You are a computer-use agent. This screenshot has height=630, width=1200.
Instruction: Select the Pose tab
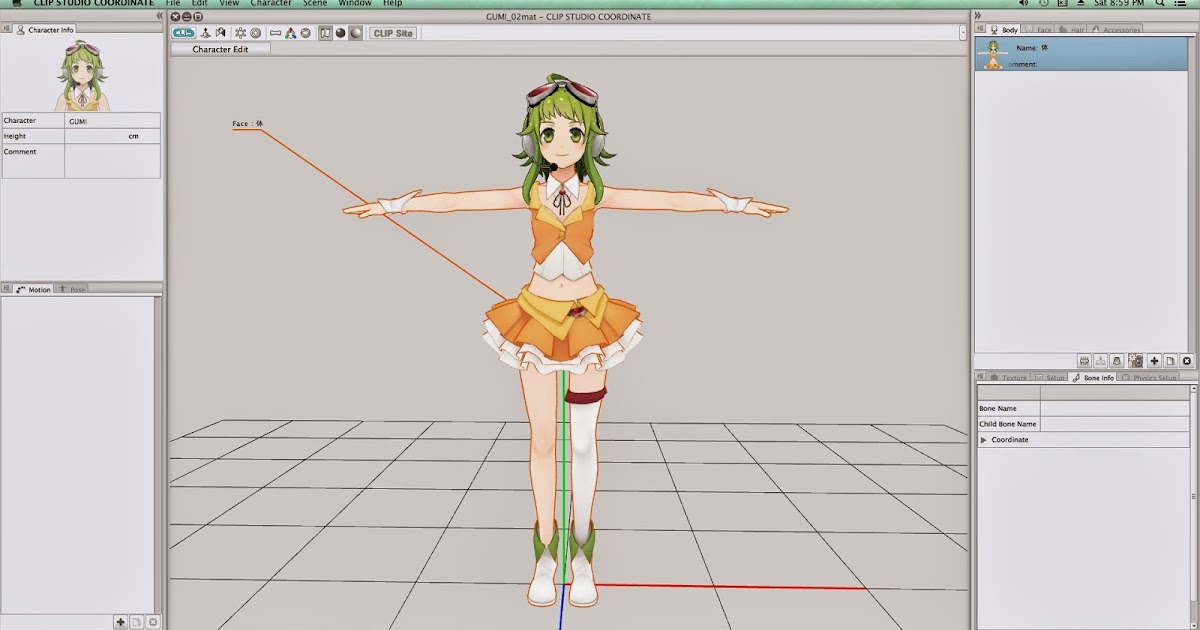tap(73, 289)
